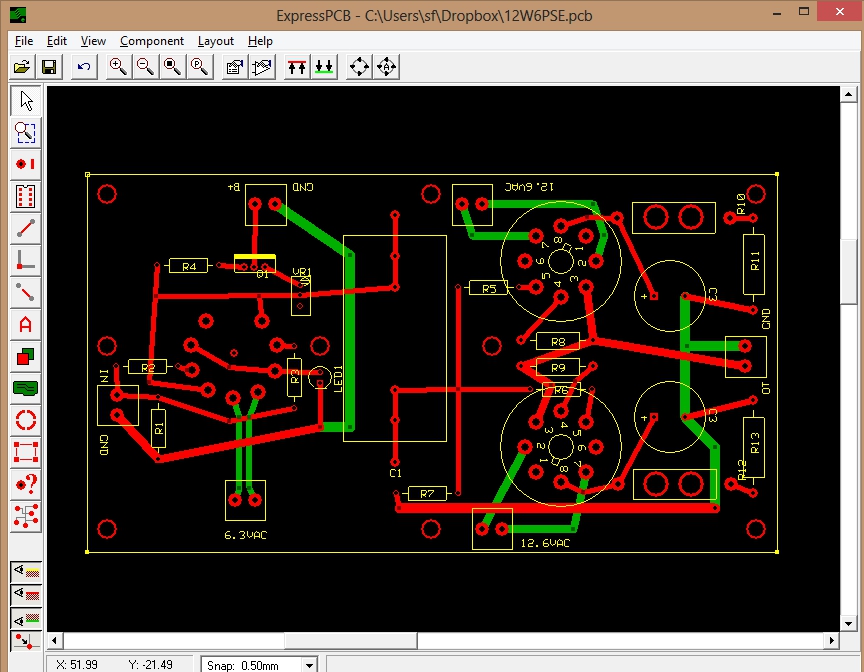Viewport: 864px width, 672px height.
Task: Select the disconnect trace tool
Action: click(x=25, y=292)
